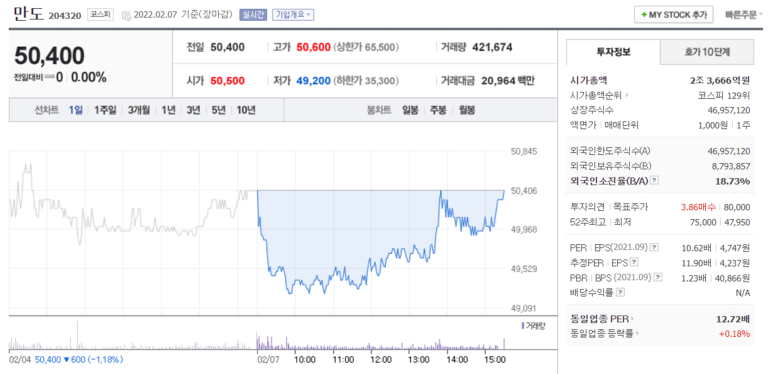The width and height of the screenshot is (773, 374).
Task: Add stock with MY STOCK 추가 button
Action: tap(673, 15)
